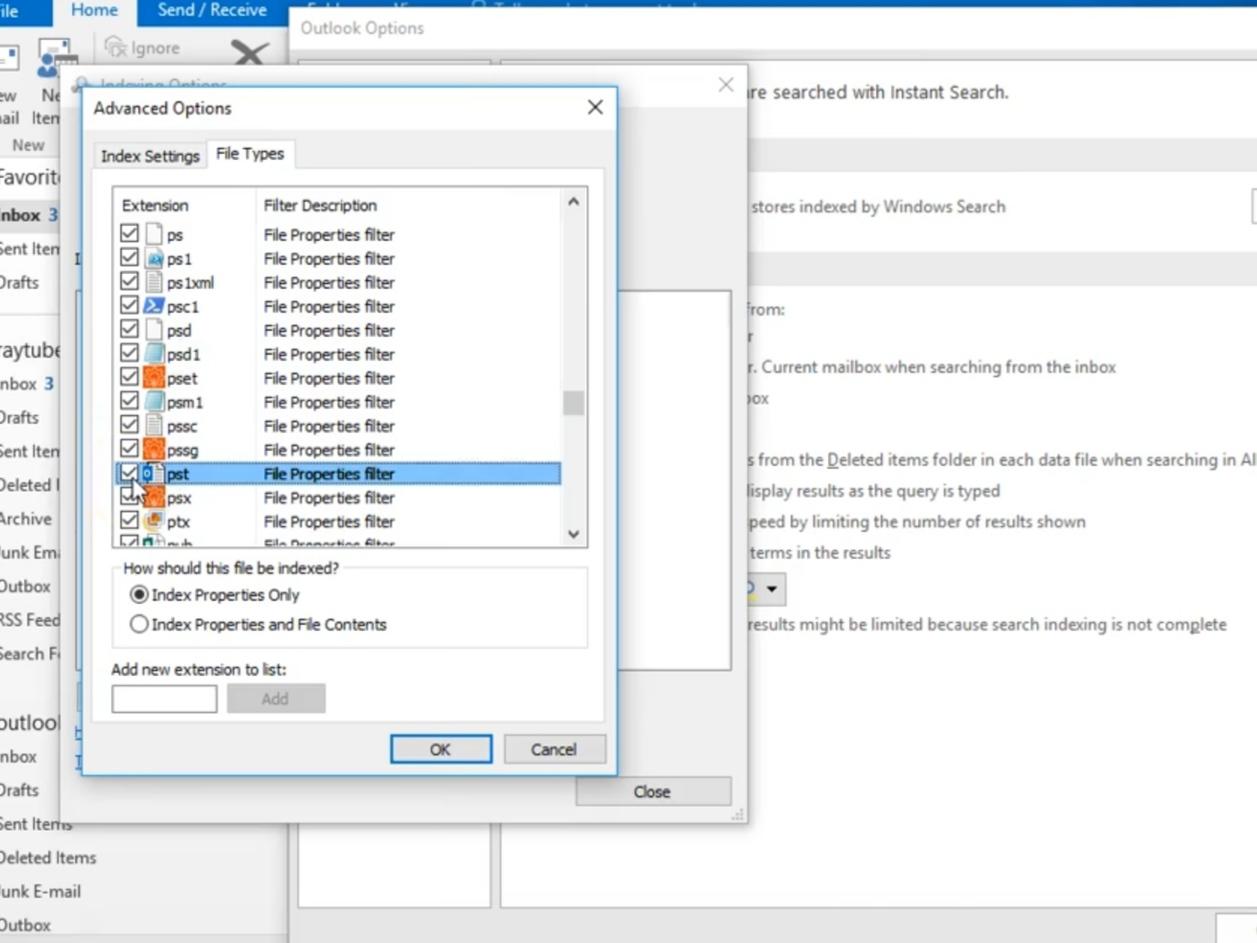Click the pset orange file icon

[x=153, y=378]
